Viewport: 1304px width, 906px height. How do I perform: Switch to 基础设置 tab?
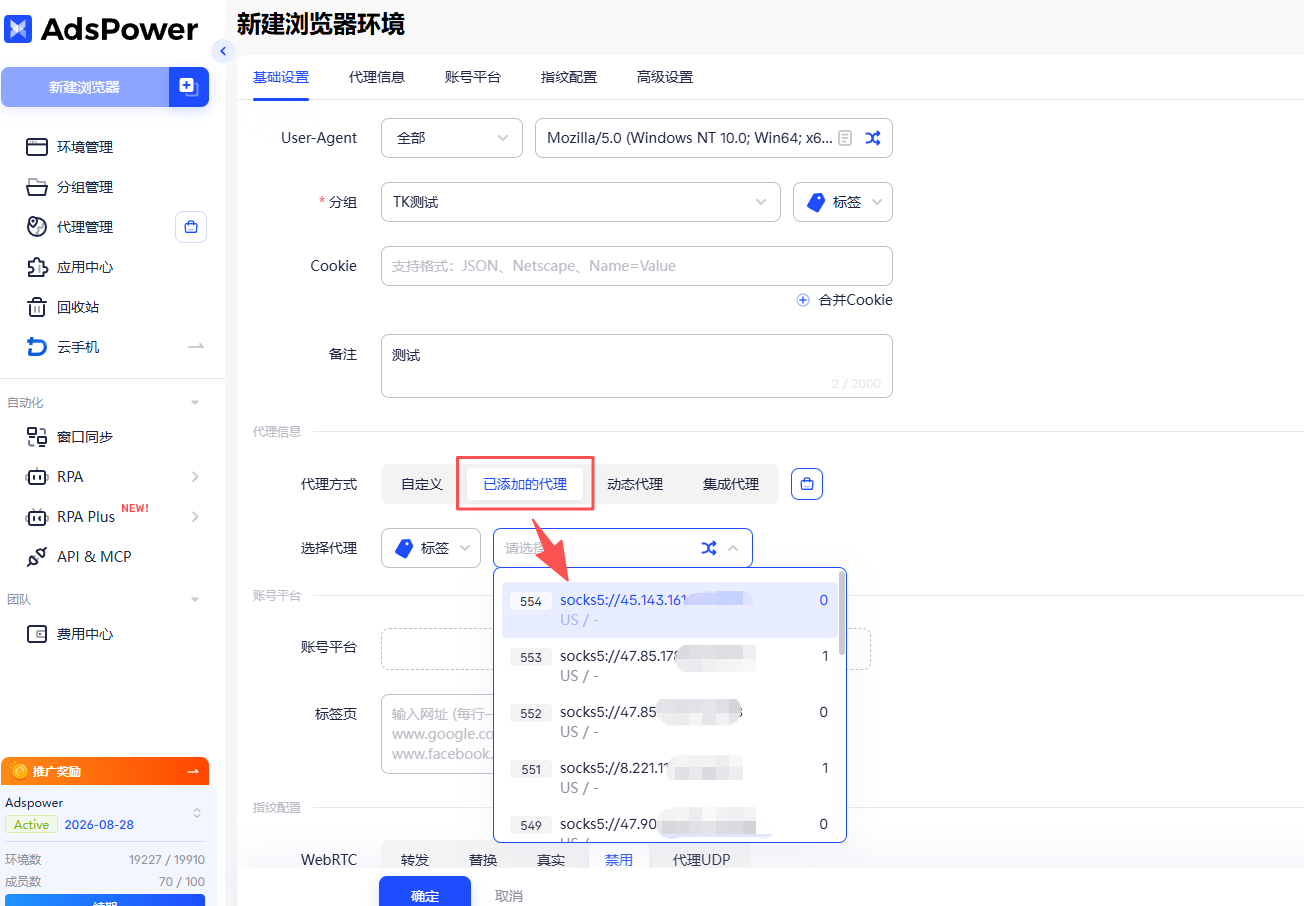click(x=281, y=77)
